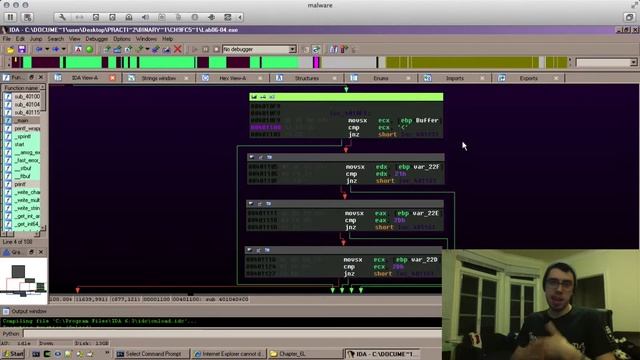Image resolution: width=640 pixels, height=360 pixels.
Task: Switch to the Imports tab
Action: tap(455, 78)
